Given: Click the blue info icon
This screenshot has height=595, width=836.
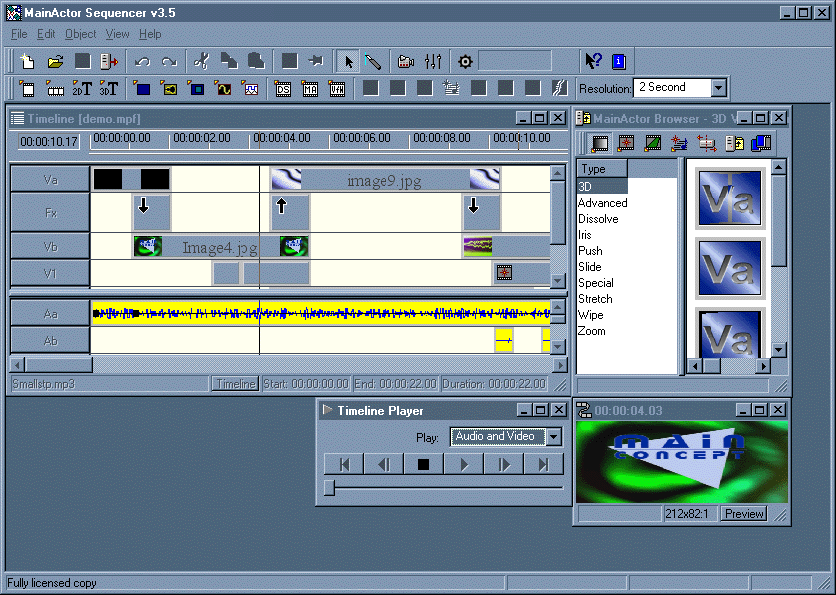Looking at the screenshot, I should click(618, 61).
